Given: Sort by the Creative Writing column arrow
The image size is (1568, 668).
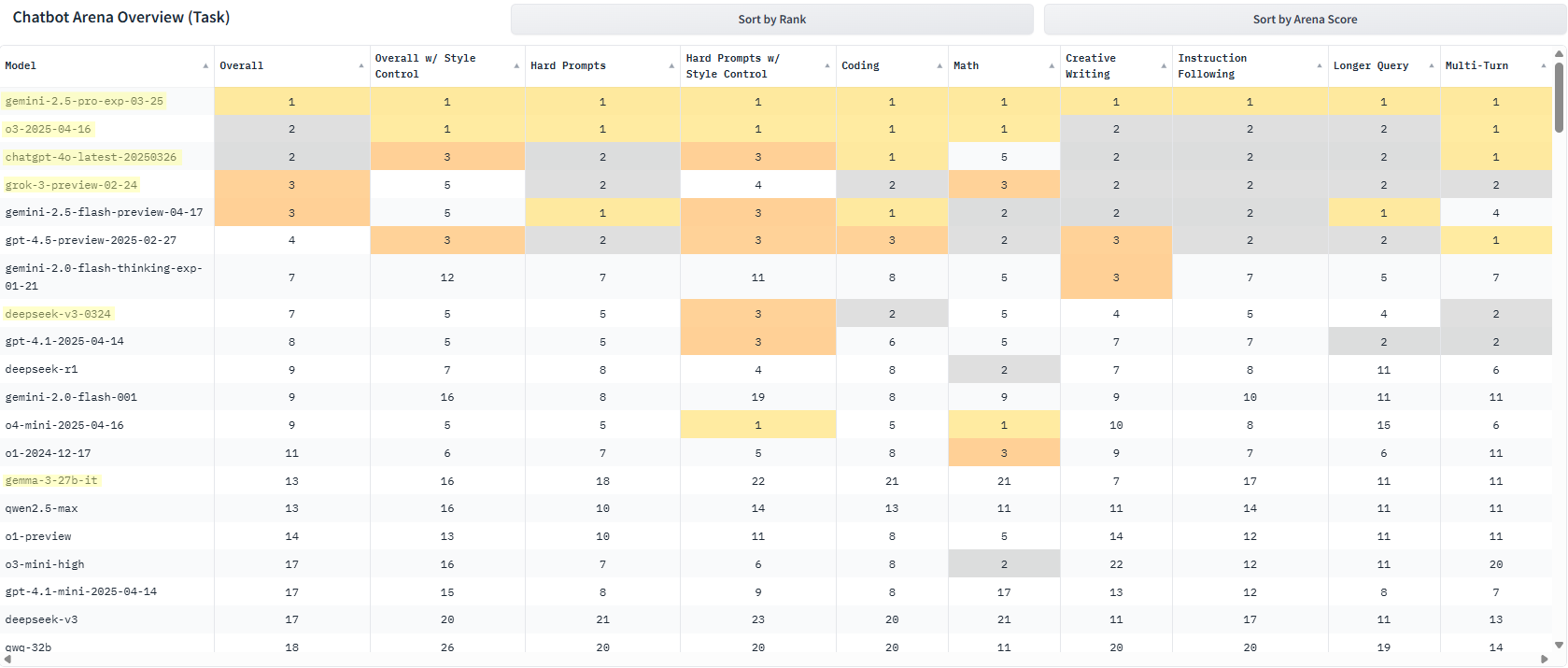Looking at the screenshot, I should coord(1164,66).
